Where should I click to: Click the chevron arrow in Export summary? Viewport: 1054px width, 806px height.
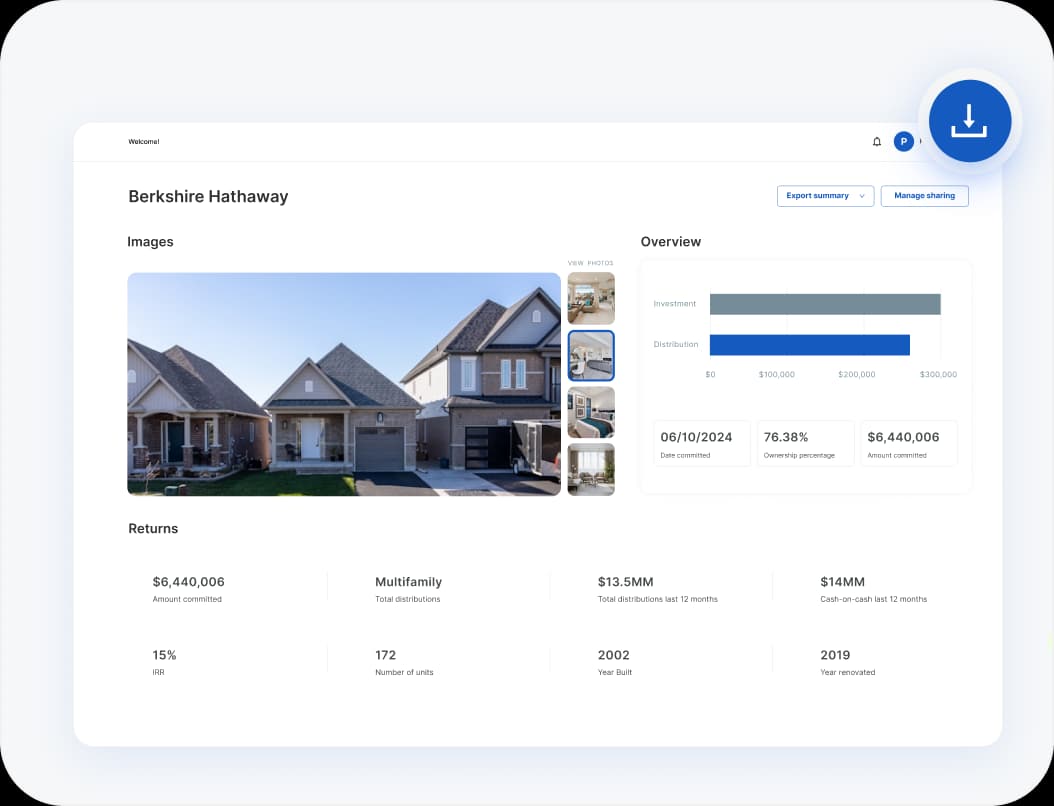pyautogui.click(x=862, y=196)
